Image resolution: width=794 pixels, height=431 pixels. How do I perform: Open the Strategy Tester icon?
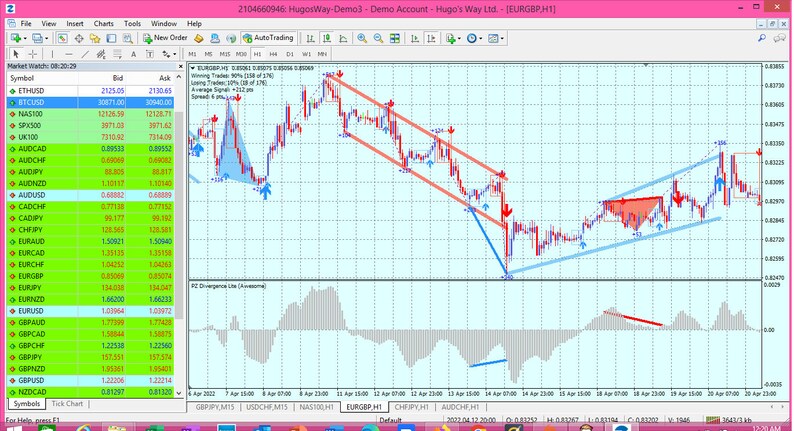tap(128, 38)
